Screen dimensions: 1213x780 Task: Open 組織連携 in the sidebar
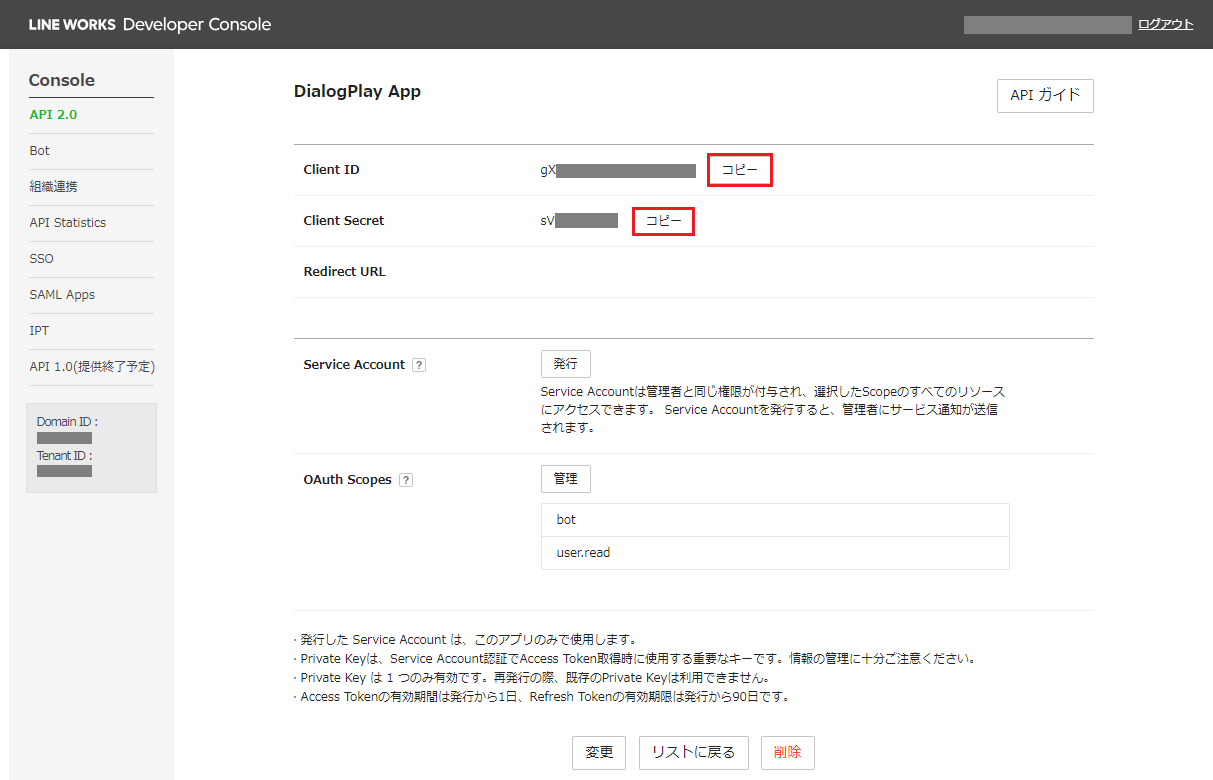click(x=53, y=187)
